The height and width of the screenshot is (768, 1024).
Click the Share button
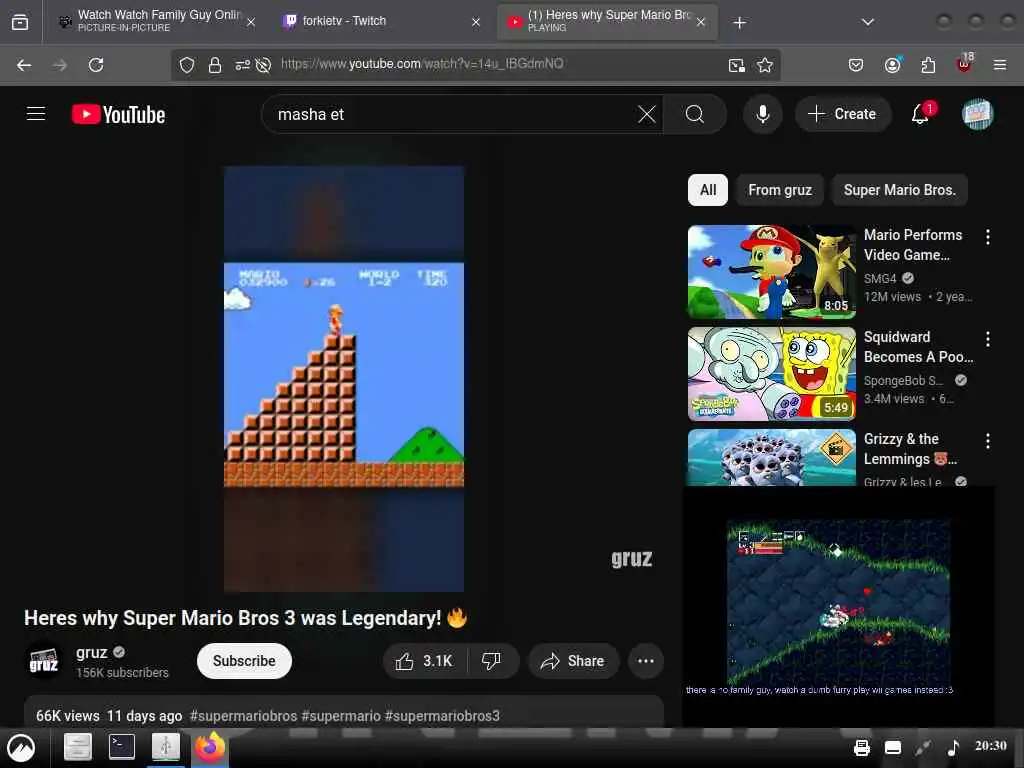point(573,661)
